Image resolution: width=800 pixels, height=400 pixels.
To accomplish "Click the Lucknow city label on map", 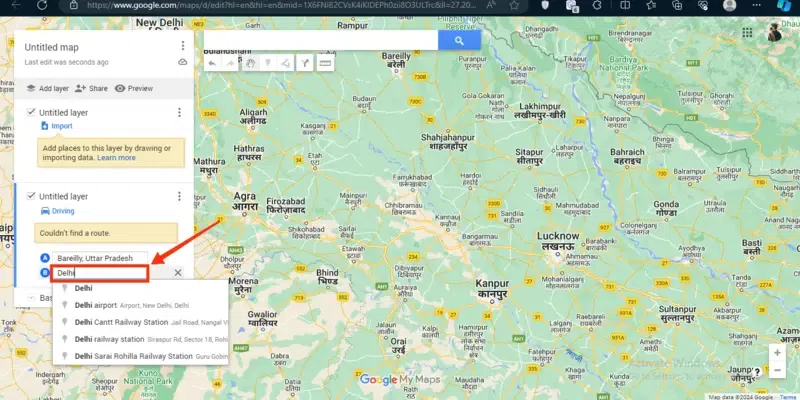I will (x=558, y=241).
